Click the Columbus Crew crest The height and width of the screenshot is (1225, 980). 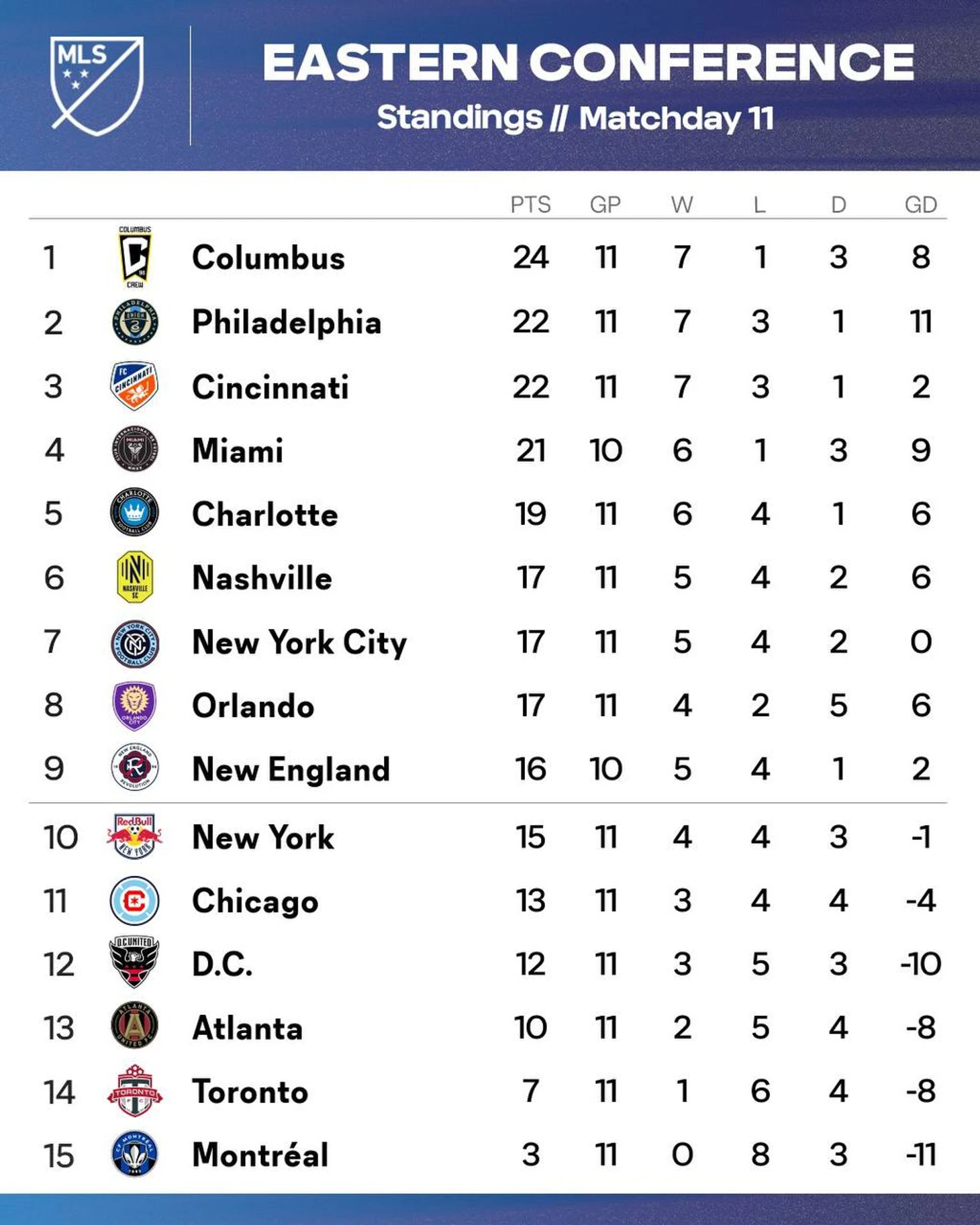coord(135,257)
